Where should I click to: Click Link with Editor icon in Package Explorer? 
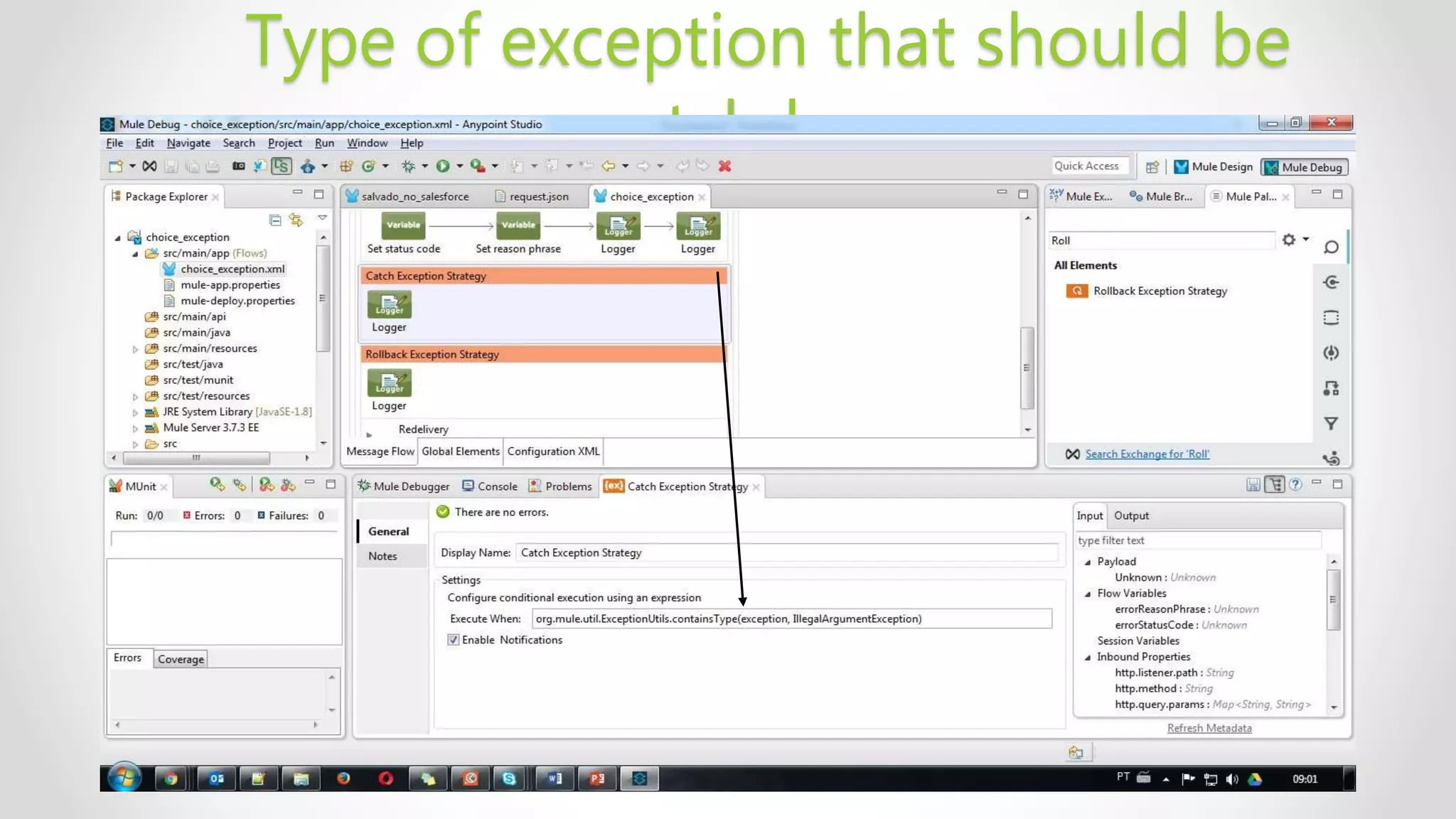[x=296, y=220]
